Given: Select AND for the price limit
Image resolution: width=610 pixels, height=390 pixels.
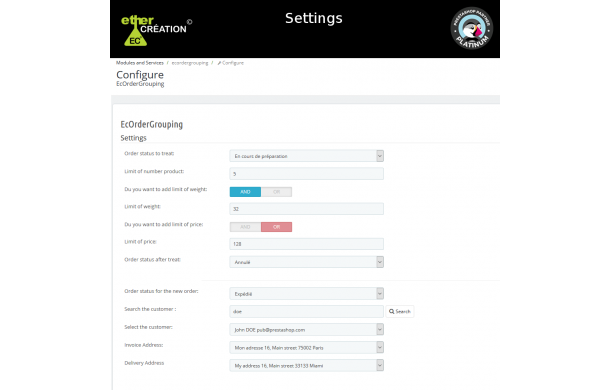Looking at the screenshot, I should 245,227.
